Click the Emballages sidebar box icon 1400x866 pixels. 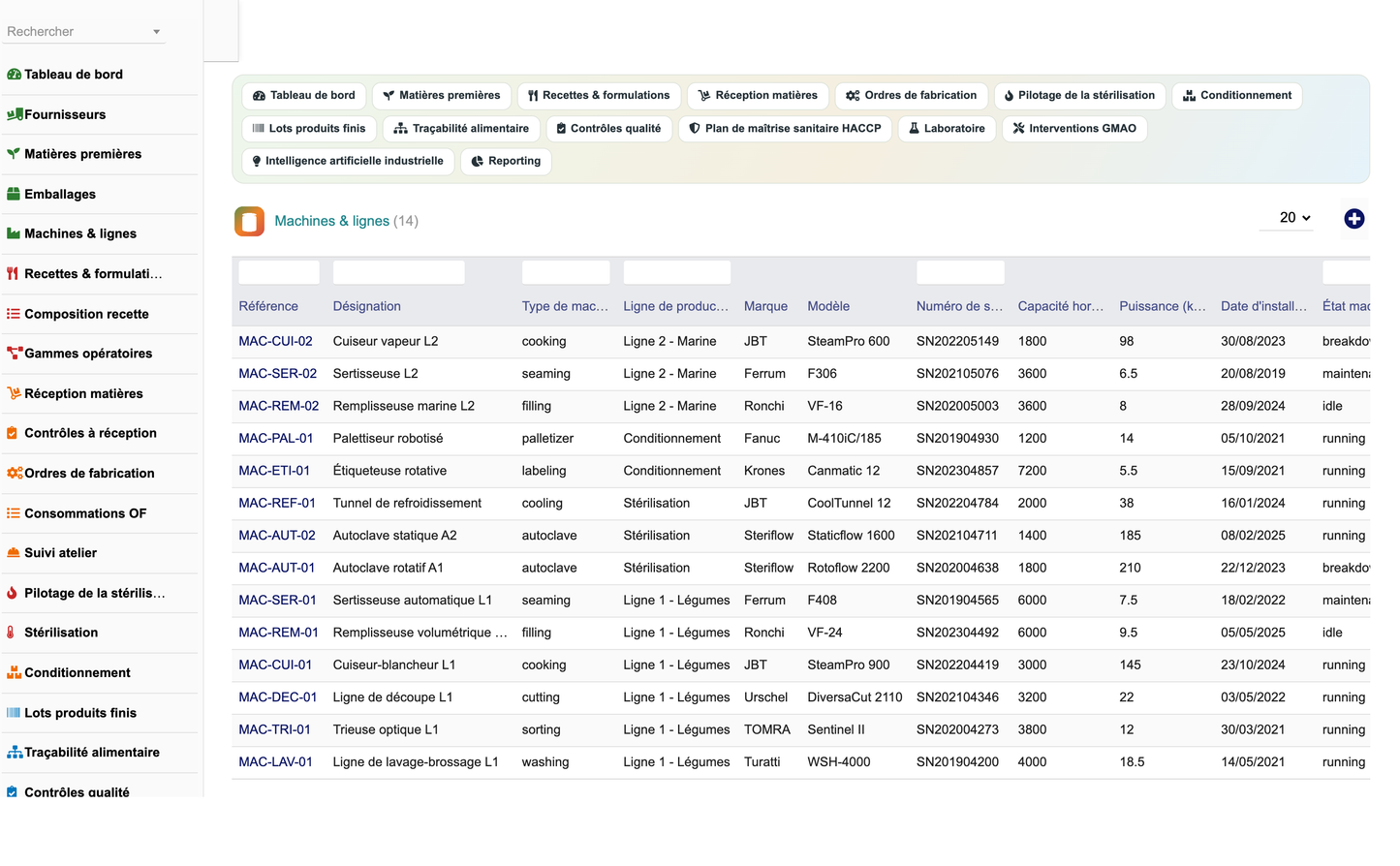click(14, 194)
